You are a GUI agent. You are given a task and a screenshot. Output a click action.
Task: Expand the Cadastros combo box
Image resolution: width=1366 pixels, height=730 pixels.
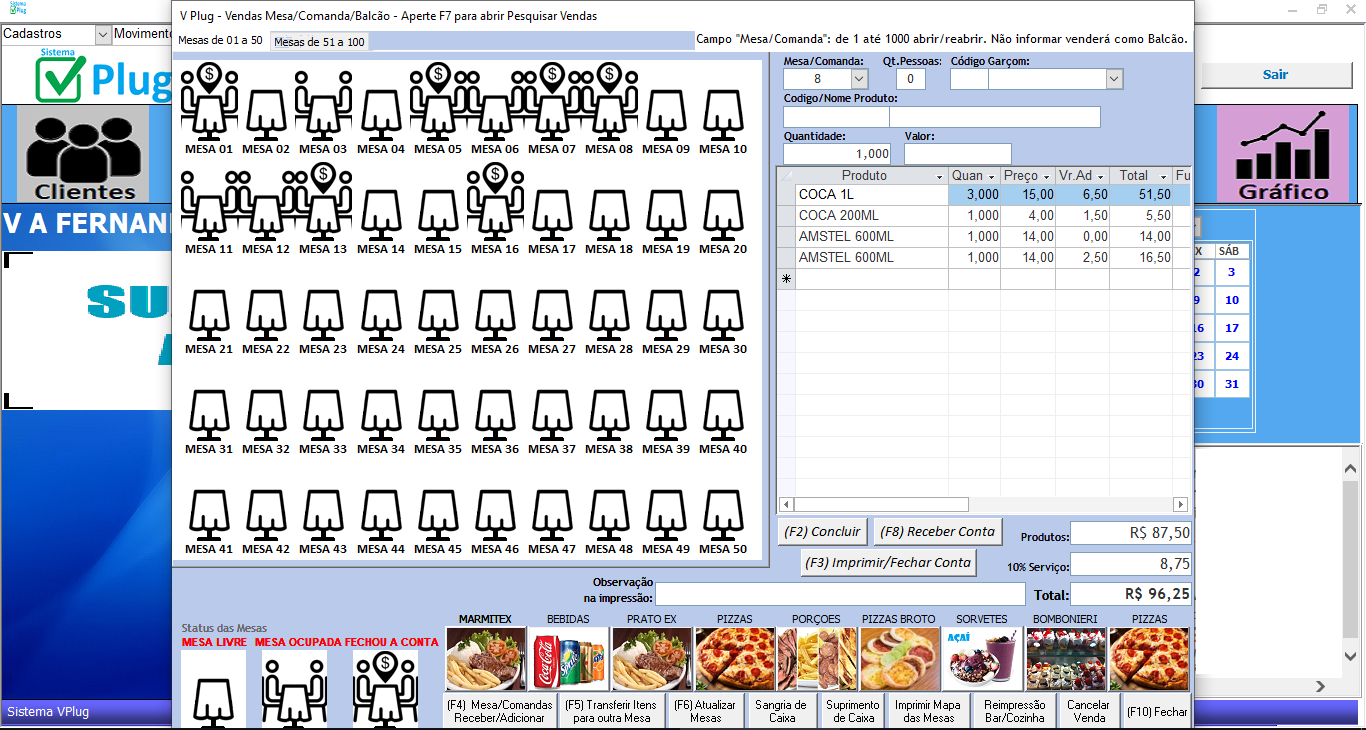[102, 34]
